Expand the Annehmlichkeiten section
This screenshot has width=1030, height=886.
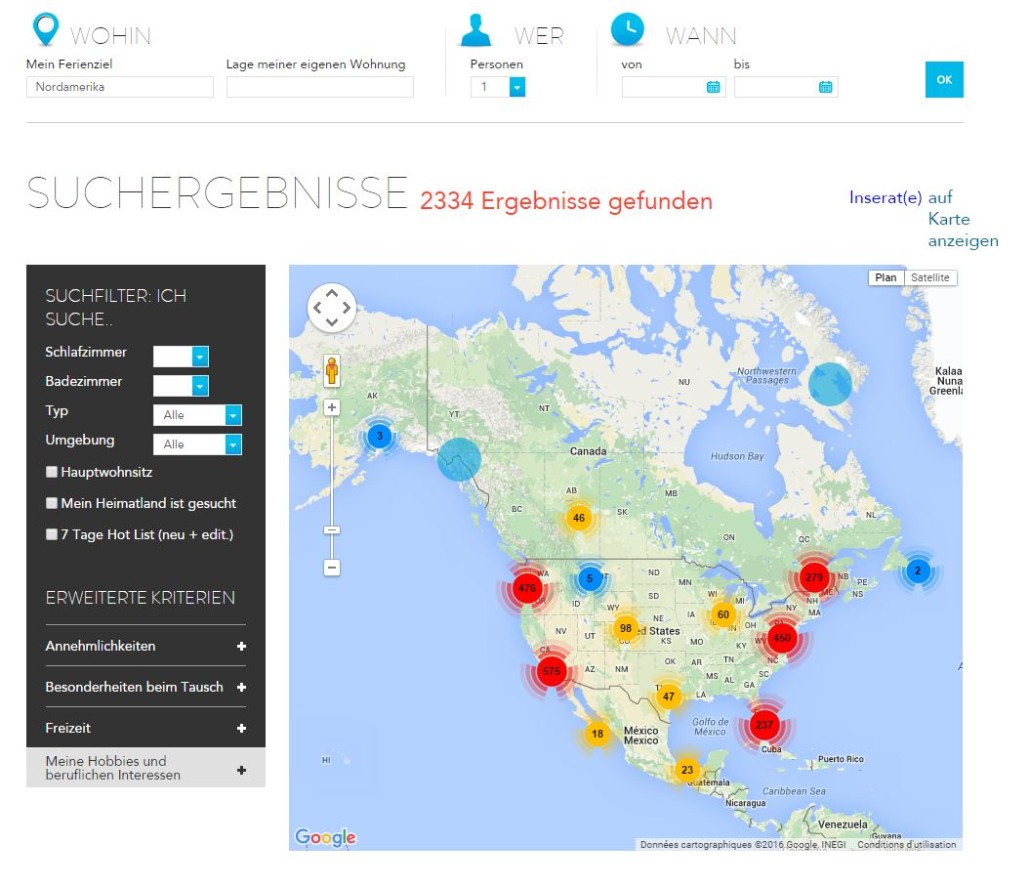click(x=146, y=646)
